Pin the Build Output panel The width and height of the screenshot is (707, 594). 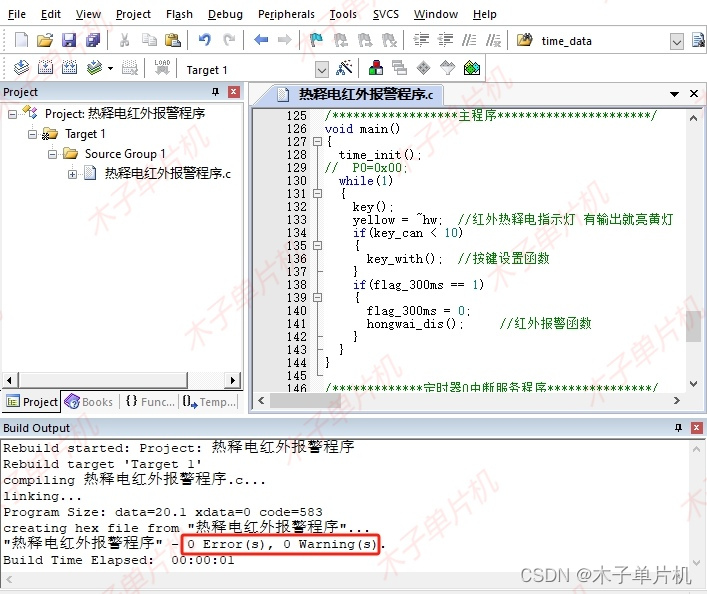click(x=678, y=428)
